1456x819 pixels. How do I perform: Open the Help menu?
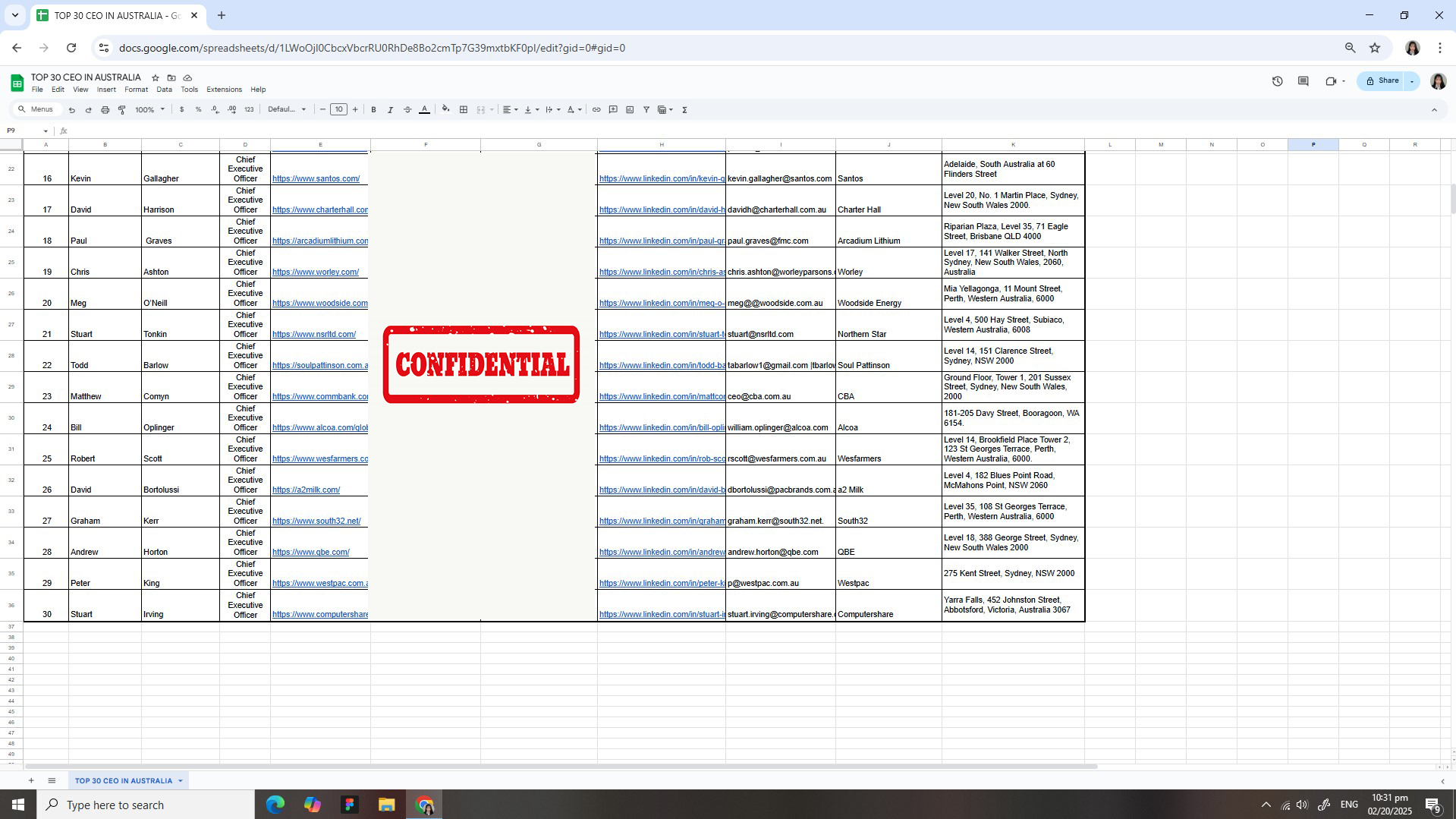258,90
